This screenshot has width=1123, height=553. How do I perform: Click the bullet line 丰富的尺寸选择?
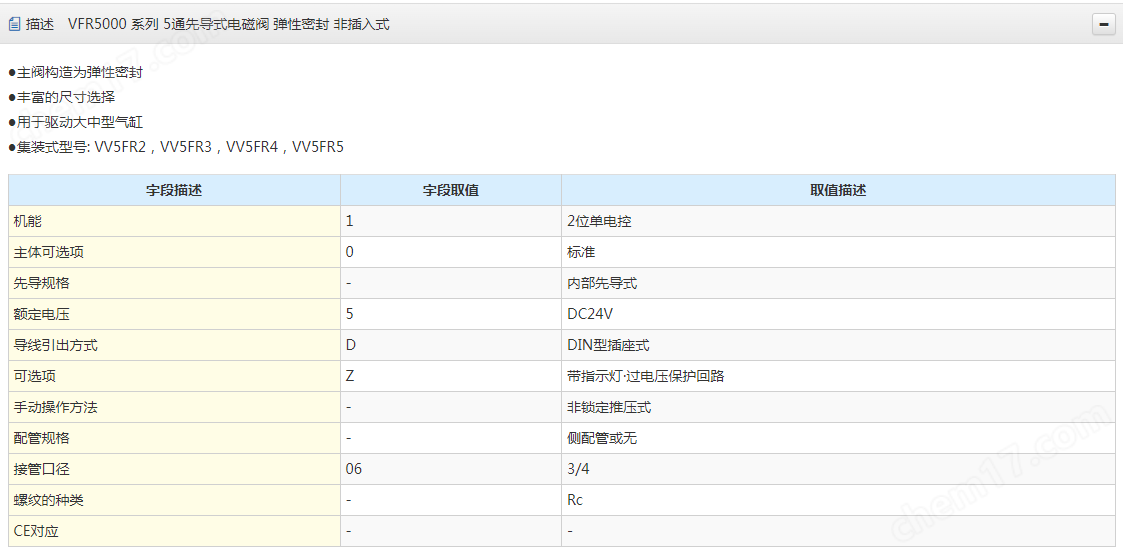click(x=62, y=97)
